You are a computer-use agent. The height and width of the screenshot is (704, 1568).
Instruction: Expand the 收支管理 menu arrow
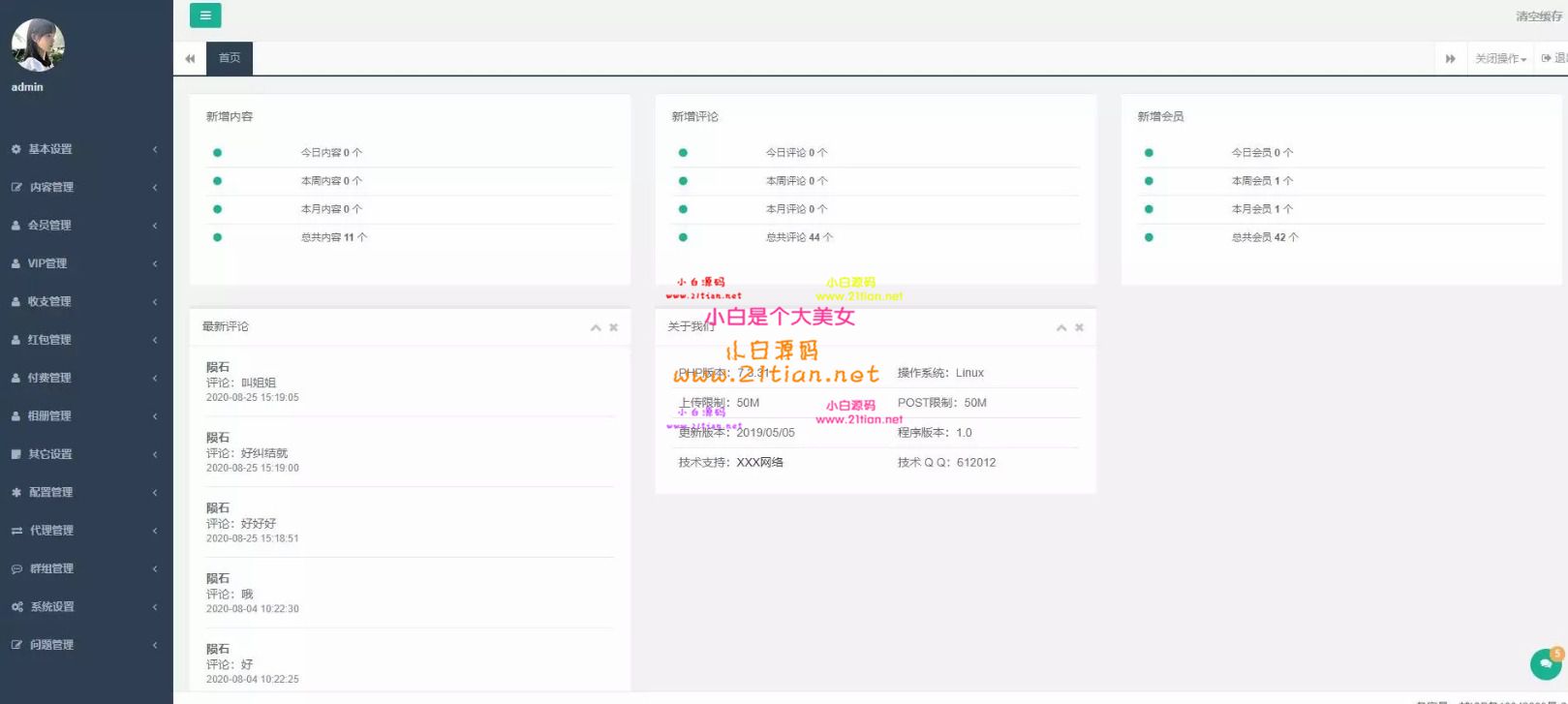tap(155, 301)
